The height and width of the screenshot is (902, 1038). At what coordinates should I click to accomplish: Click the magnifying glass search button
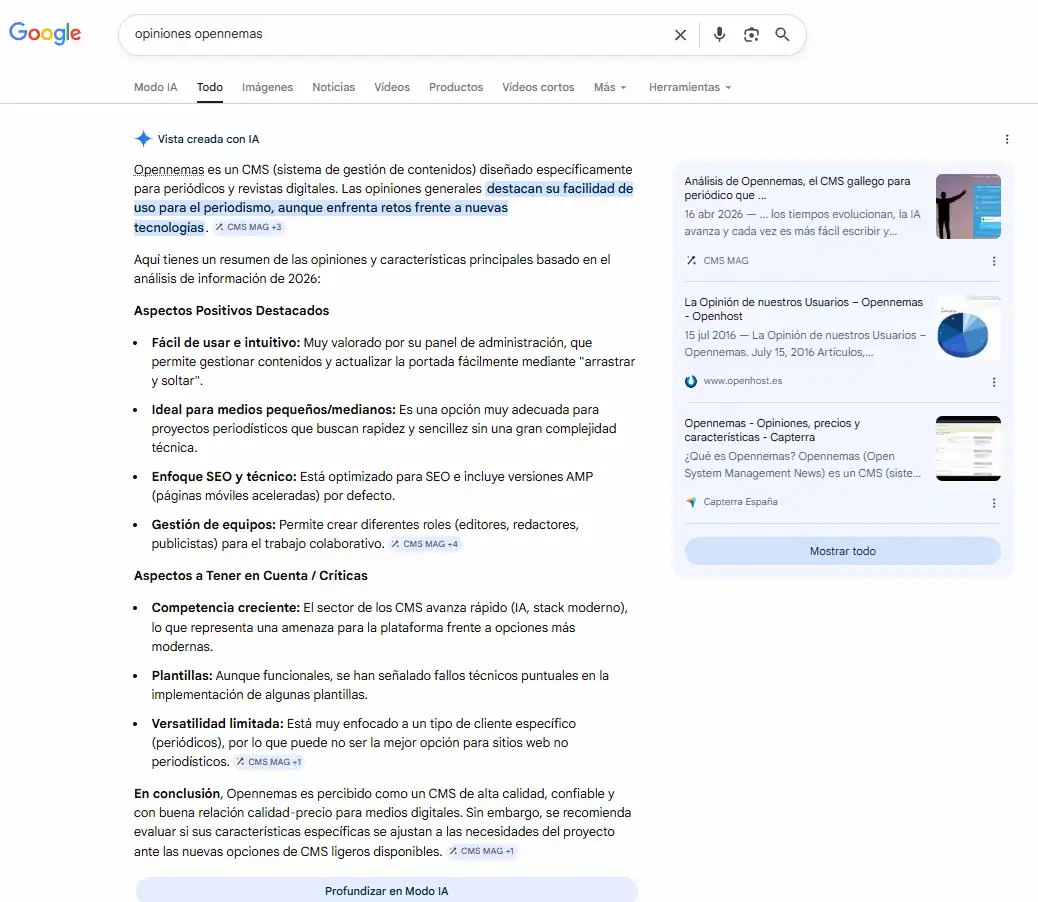(x=782, y=35)
